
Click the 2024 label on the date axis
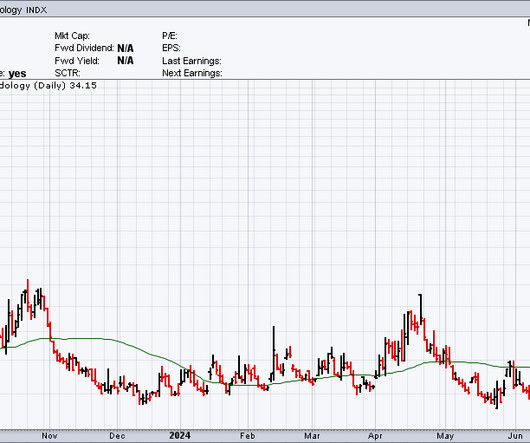point(180,436)
